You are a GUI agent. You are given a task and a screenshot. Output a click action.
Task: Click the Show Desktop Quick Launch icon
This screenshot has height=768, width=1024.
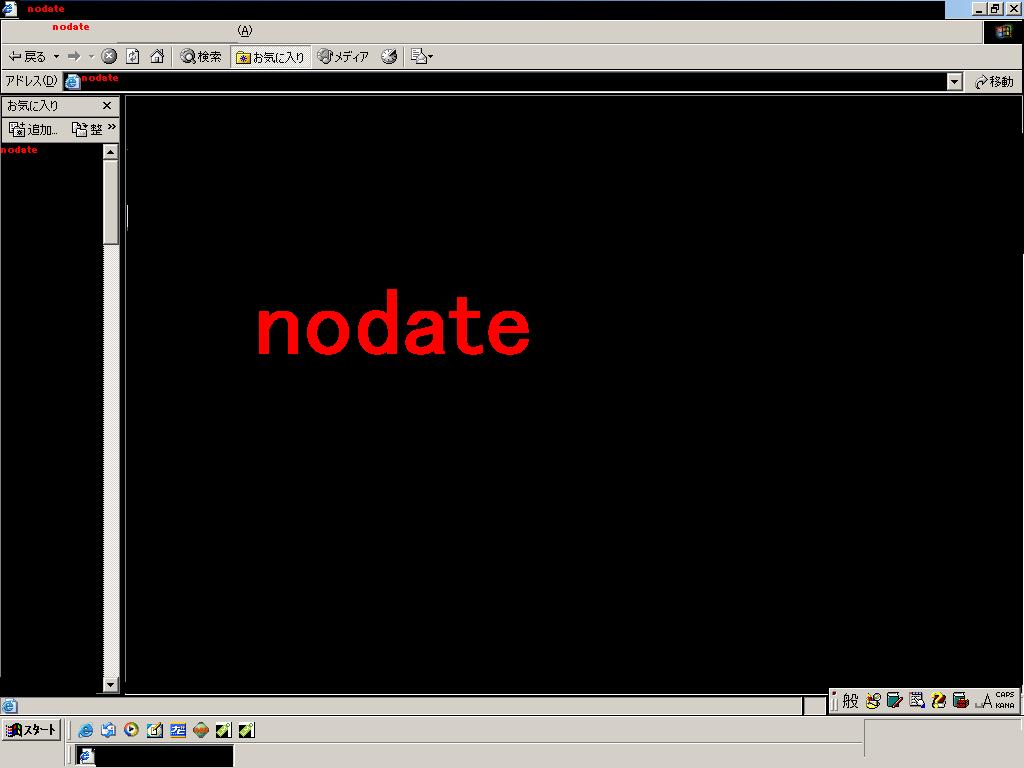[x=108, y=730]
